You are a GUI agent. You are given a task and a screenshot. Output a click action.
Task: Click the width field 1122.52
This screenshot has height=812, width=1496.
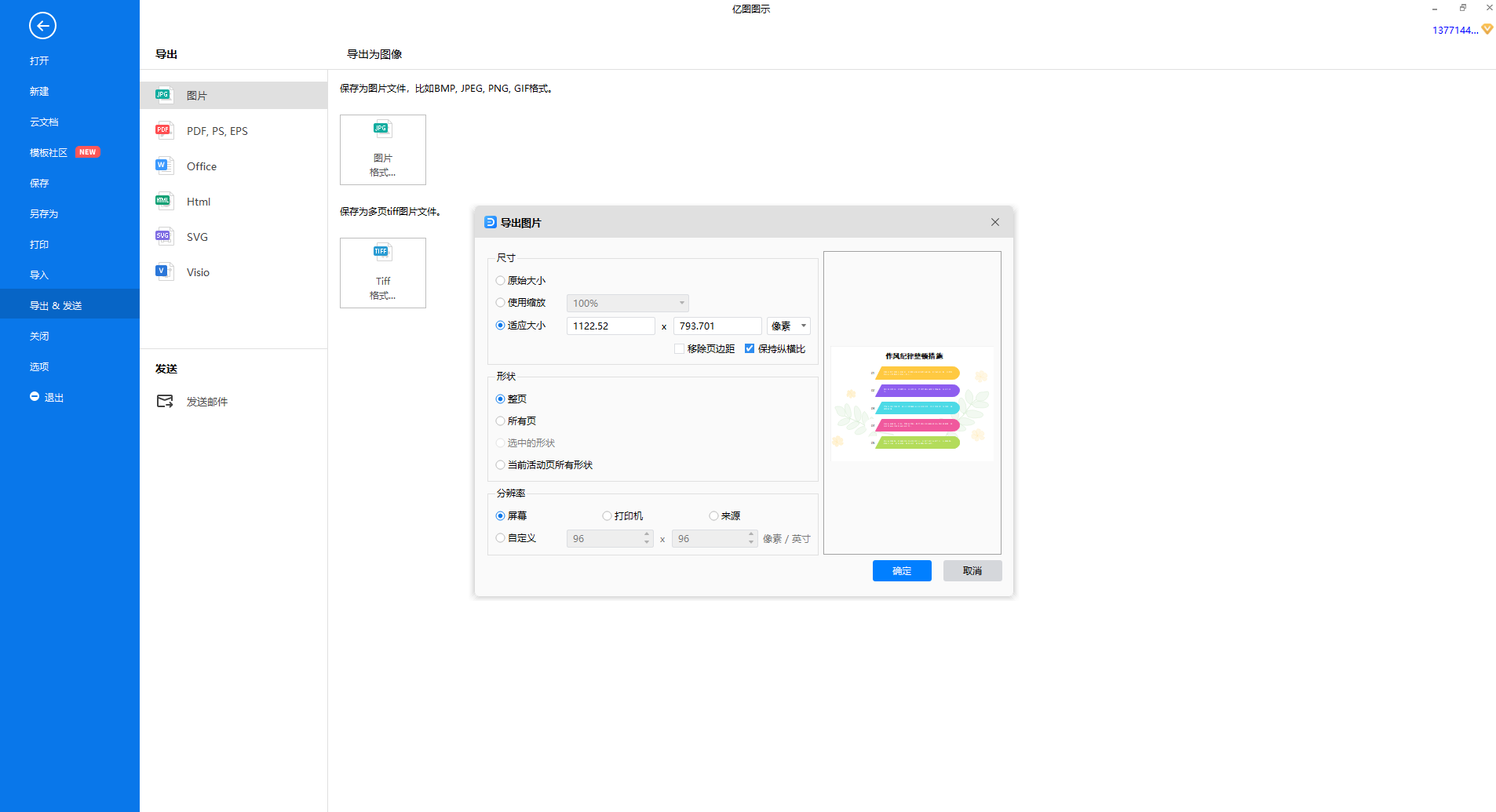[611, 326]
